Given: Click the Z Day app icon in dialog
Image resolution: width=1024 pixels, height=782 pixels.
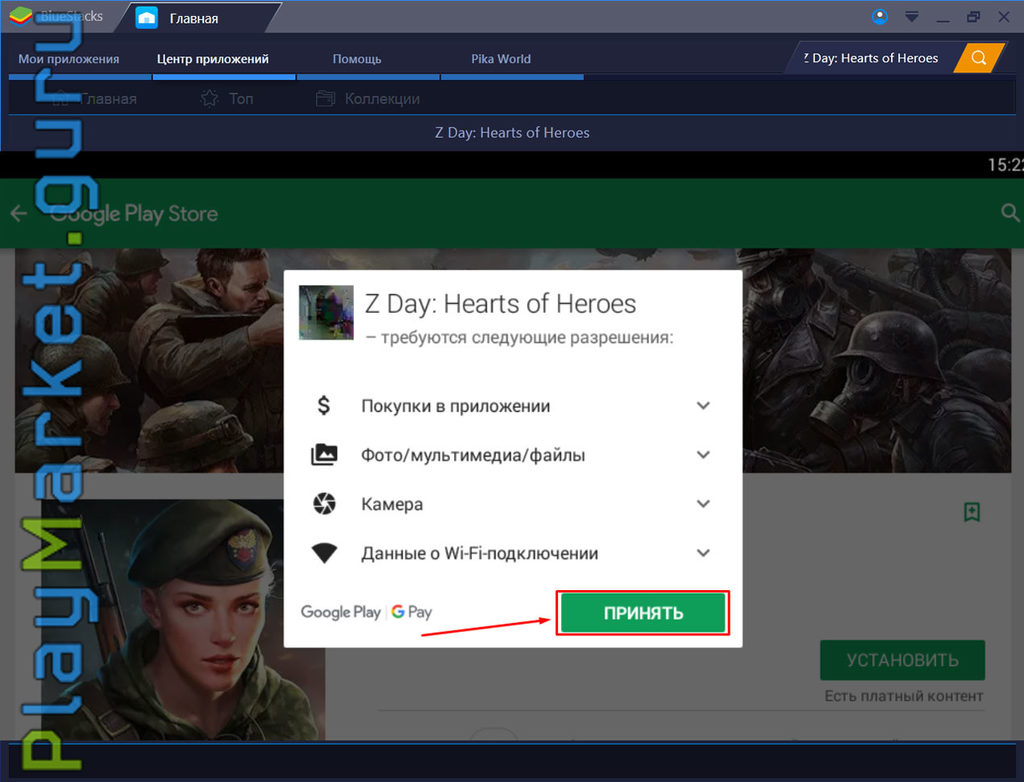Looking at the screenshot, I should 326,312.
